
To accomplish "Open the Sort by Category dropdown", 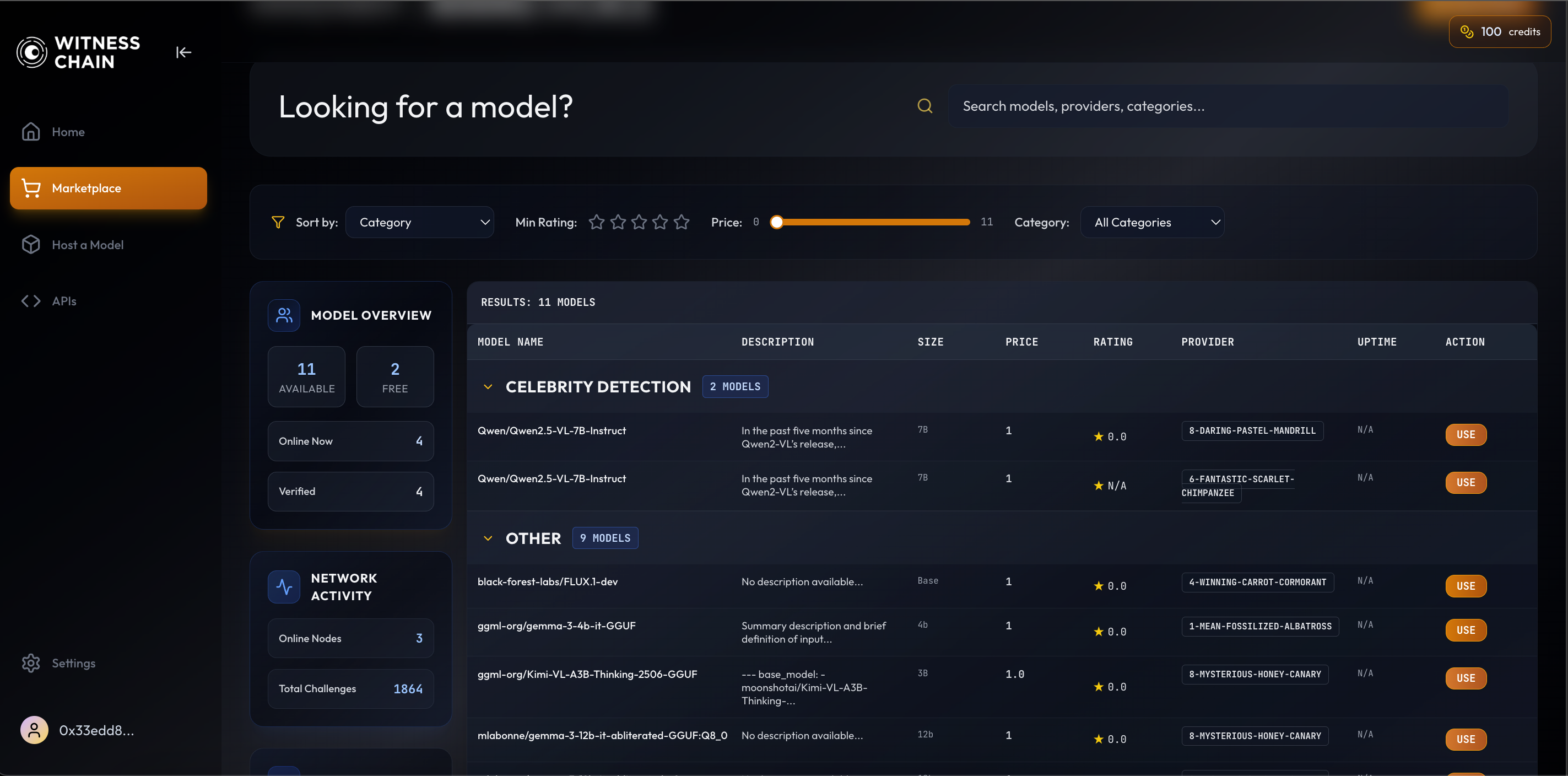I will click(x=419, y=222).
